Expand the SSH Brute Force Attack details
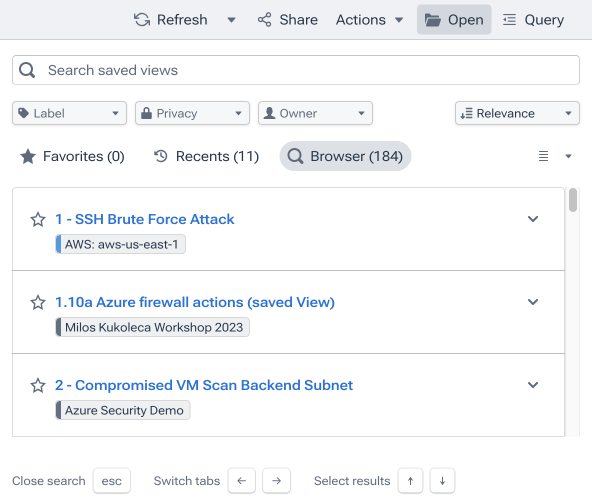592x504 pixels. click(x=533, y=219)
